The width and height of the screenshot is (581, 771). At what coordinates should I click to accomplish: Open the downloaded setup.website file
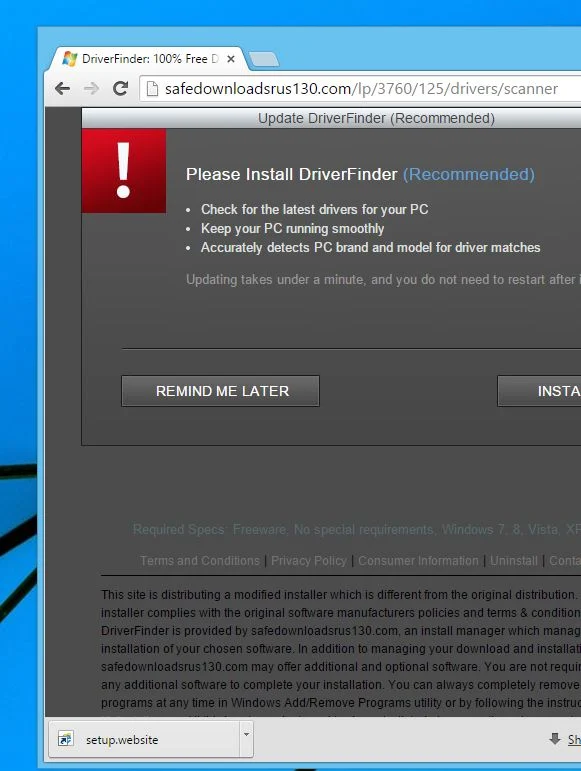(x=144, y=740)
